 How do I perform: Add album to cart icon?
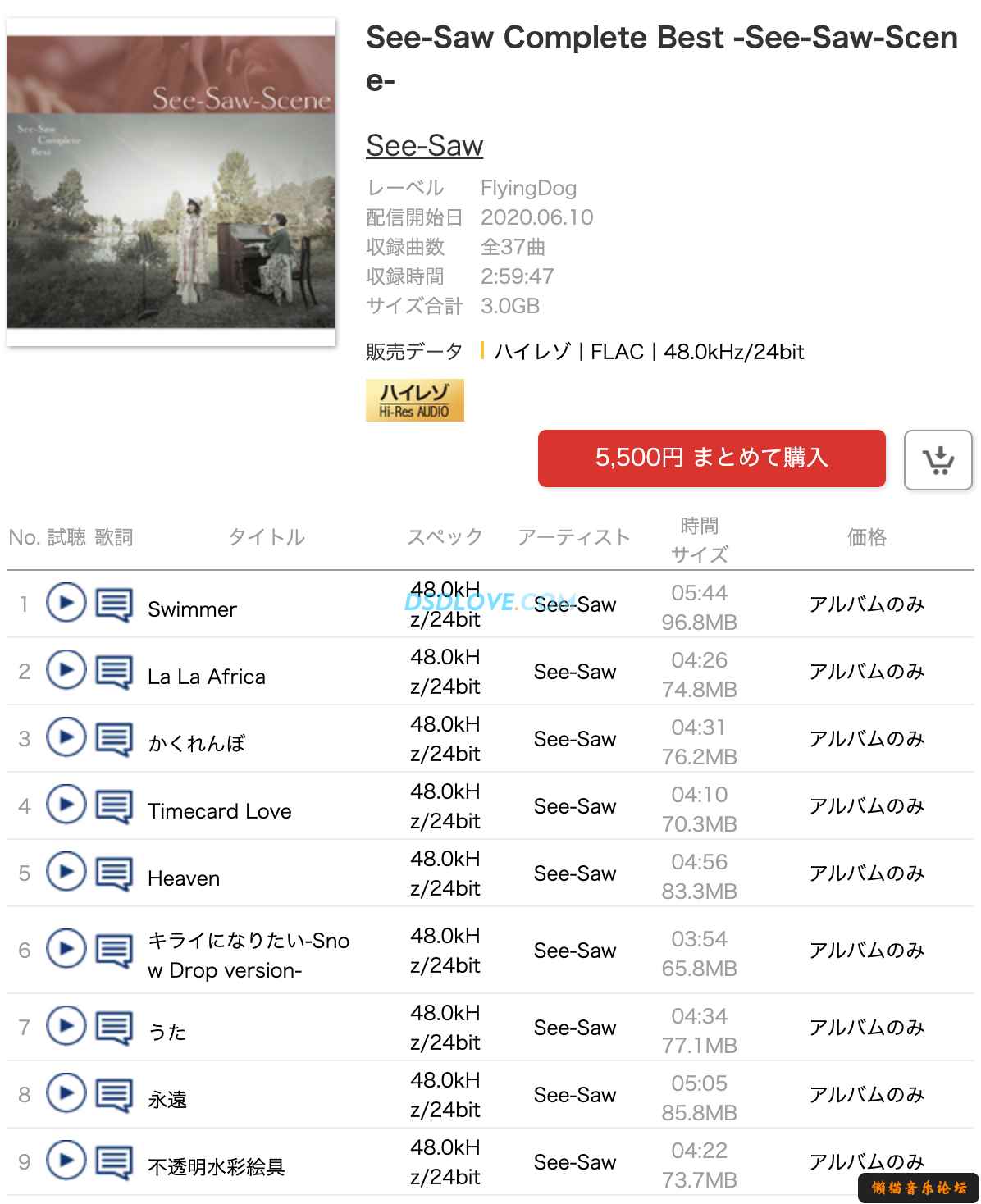(938, 460)
